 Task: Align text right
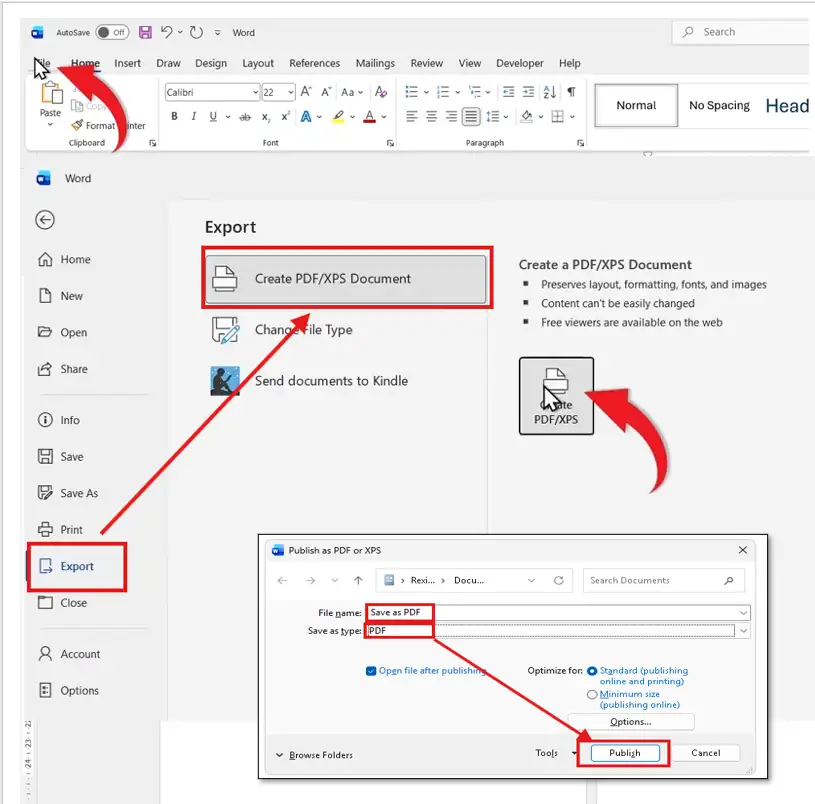(x=451, y=116)
